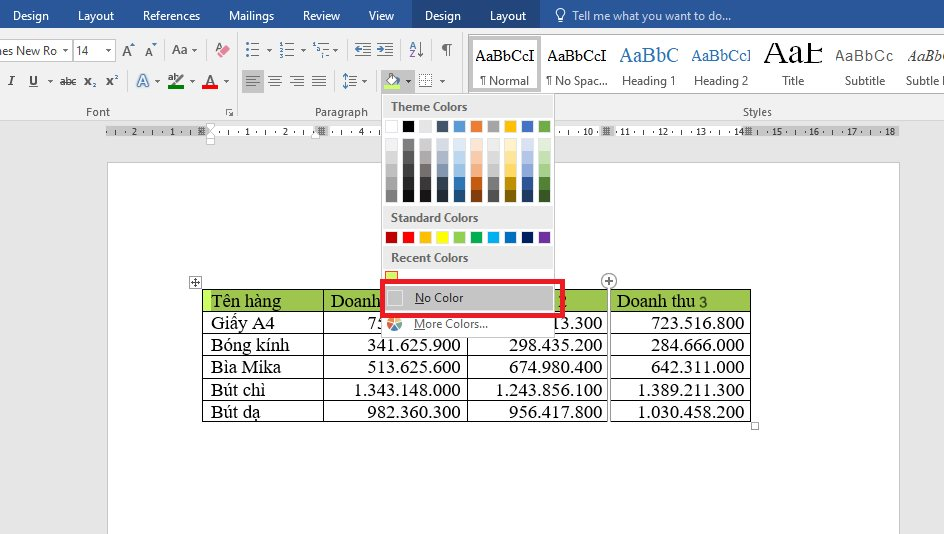Open the font color dropdown arrow
Viewport: 944px width, 534px height.
tap(226, 81)
